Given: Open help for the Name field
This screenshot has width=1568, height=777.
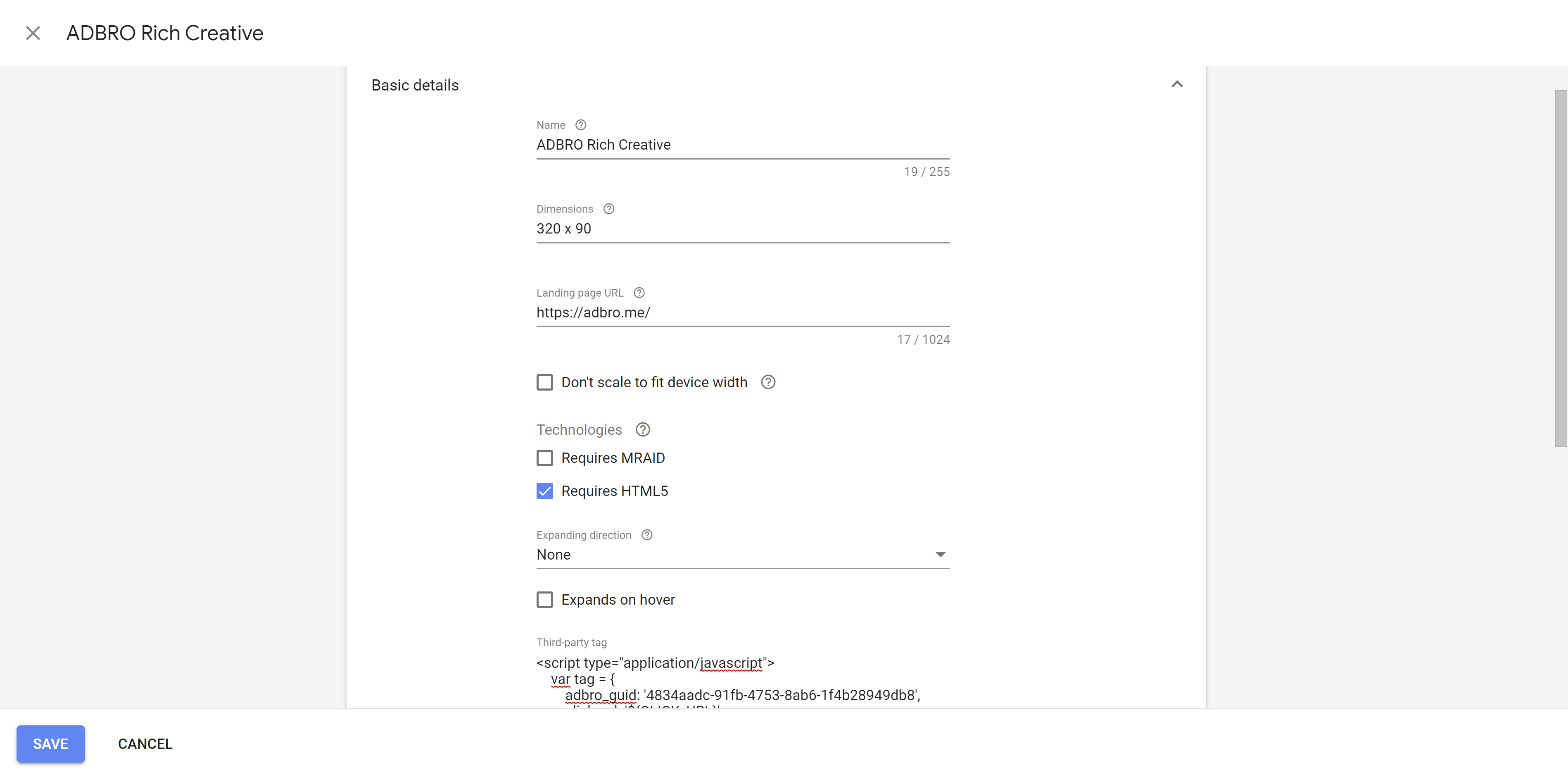Looking at the screenshot, I should point(581,125).
